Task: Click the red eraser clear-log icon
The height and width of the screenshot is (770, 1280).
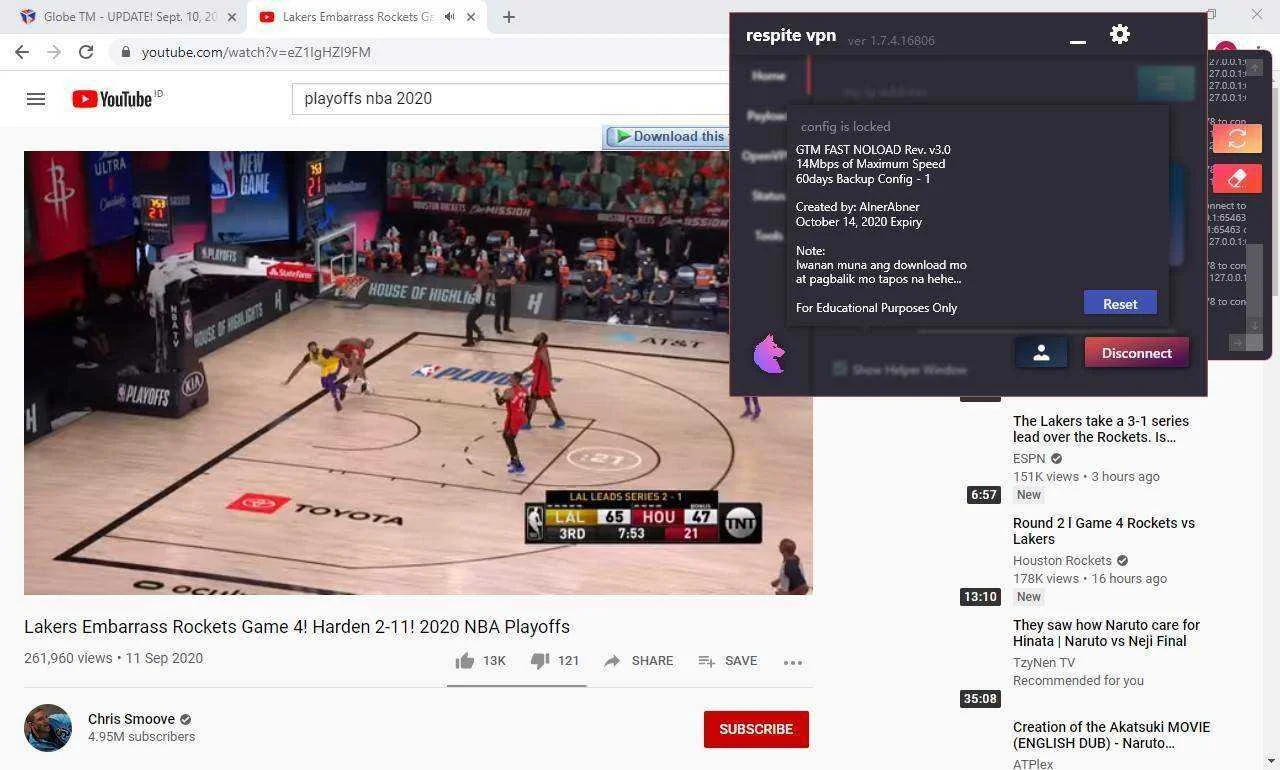Action: tap(1237, 179)
